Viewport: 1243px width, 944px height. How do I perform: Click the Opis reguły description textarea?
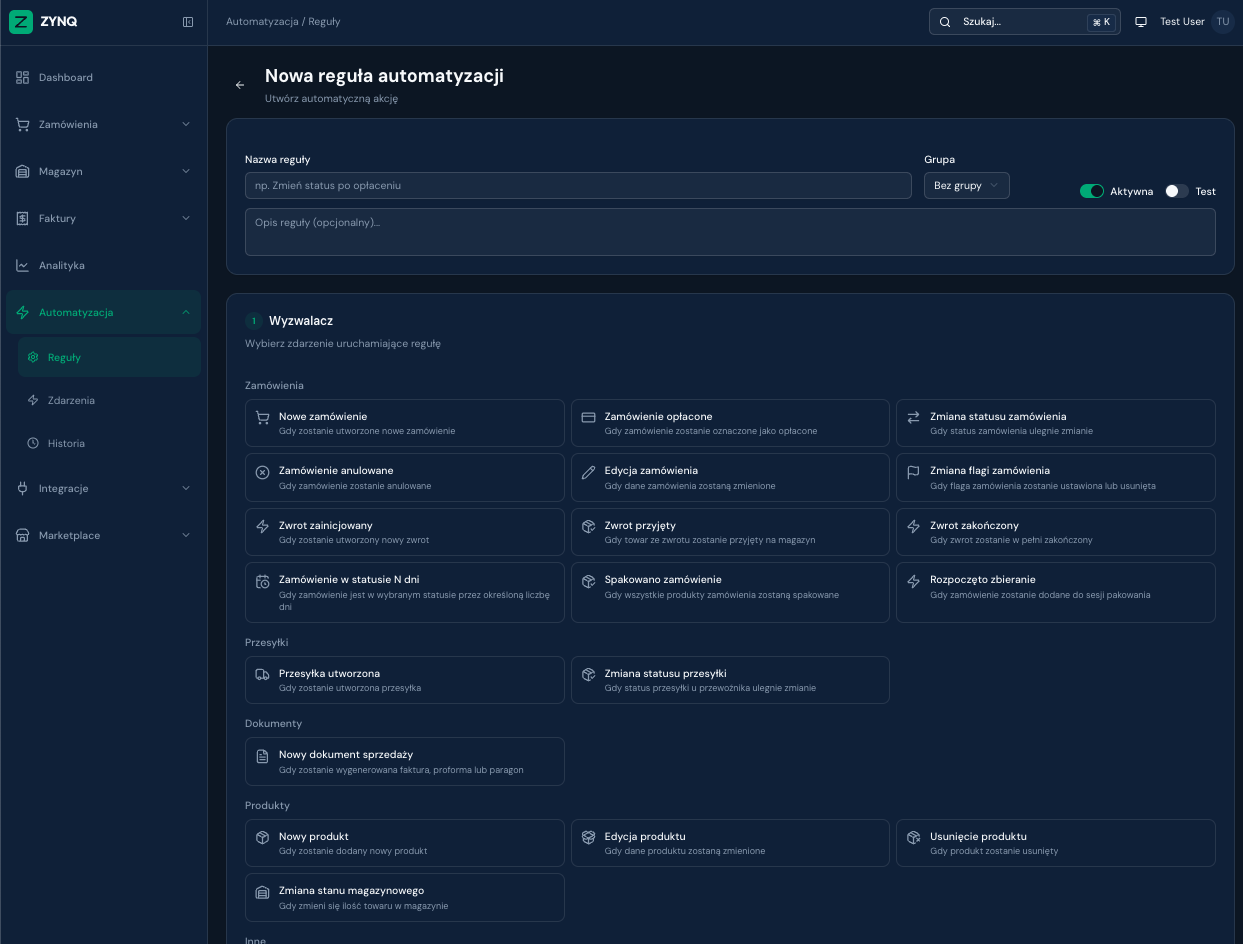point(730,232)
